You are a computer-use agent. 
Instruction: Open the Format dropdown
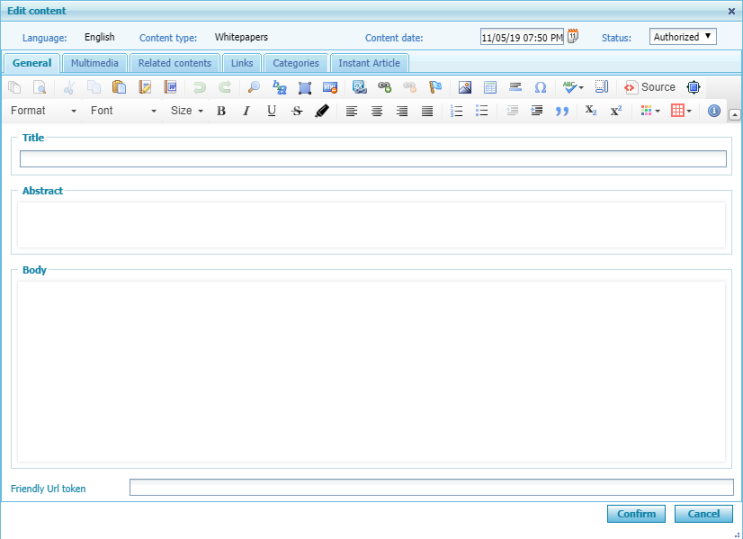coord(44,111)
